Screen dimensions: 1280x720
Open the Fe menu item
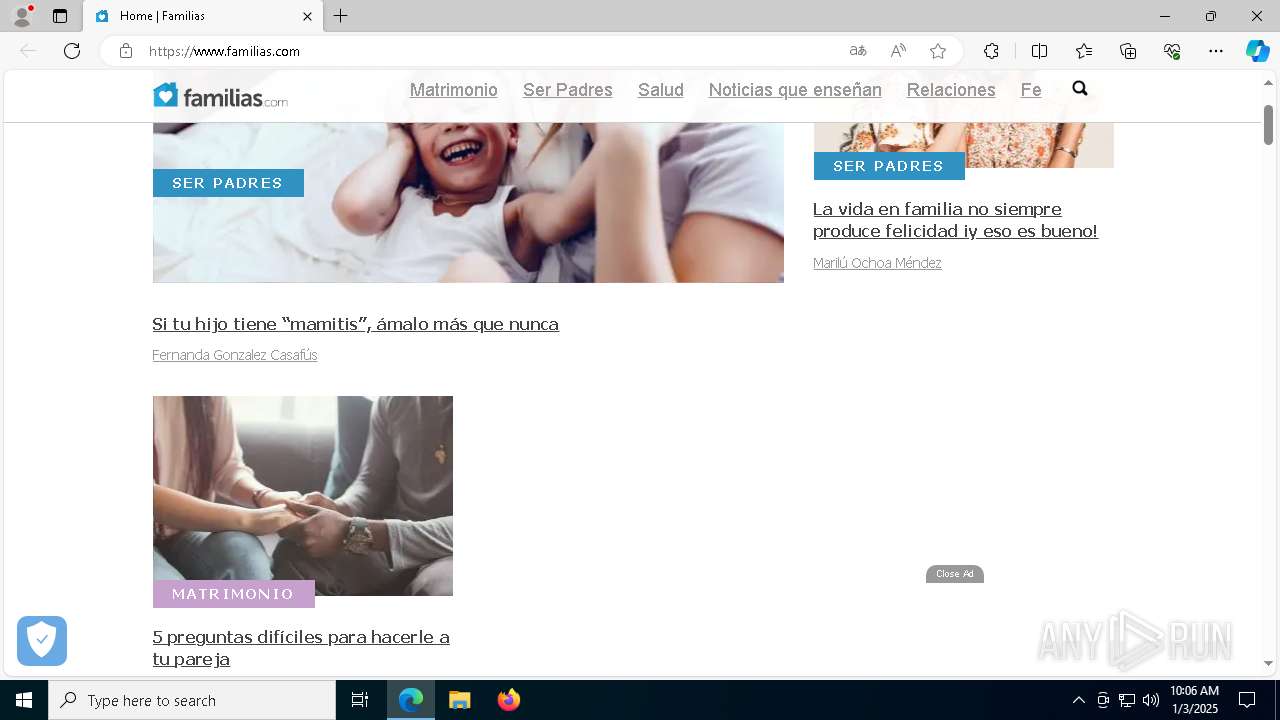(x=1031, y=90)
